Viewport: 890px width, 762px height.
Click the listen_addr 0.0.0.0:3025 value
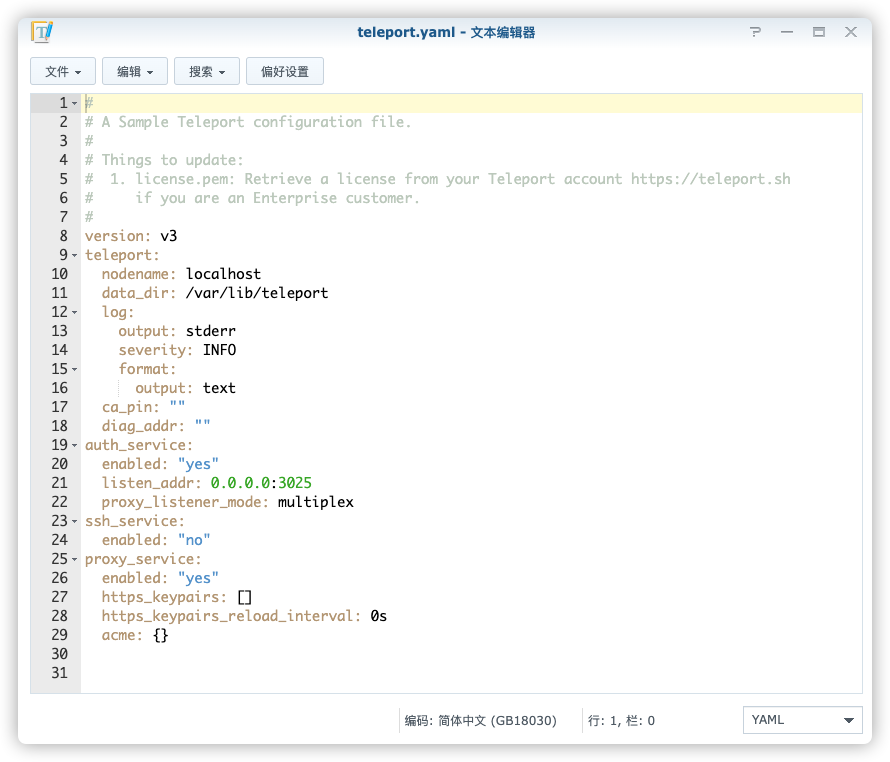coord(261,483)
